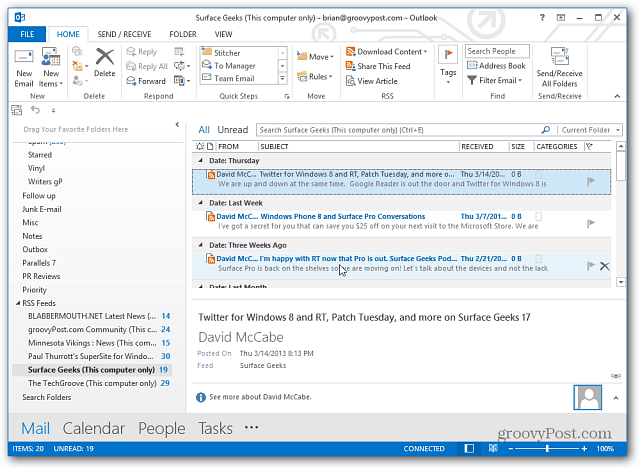Screen dimensions: 640x469
Task: Flag the Windows Phone 8 message
Action: click(591, 223)
